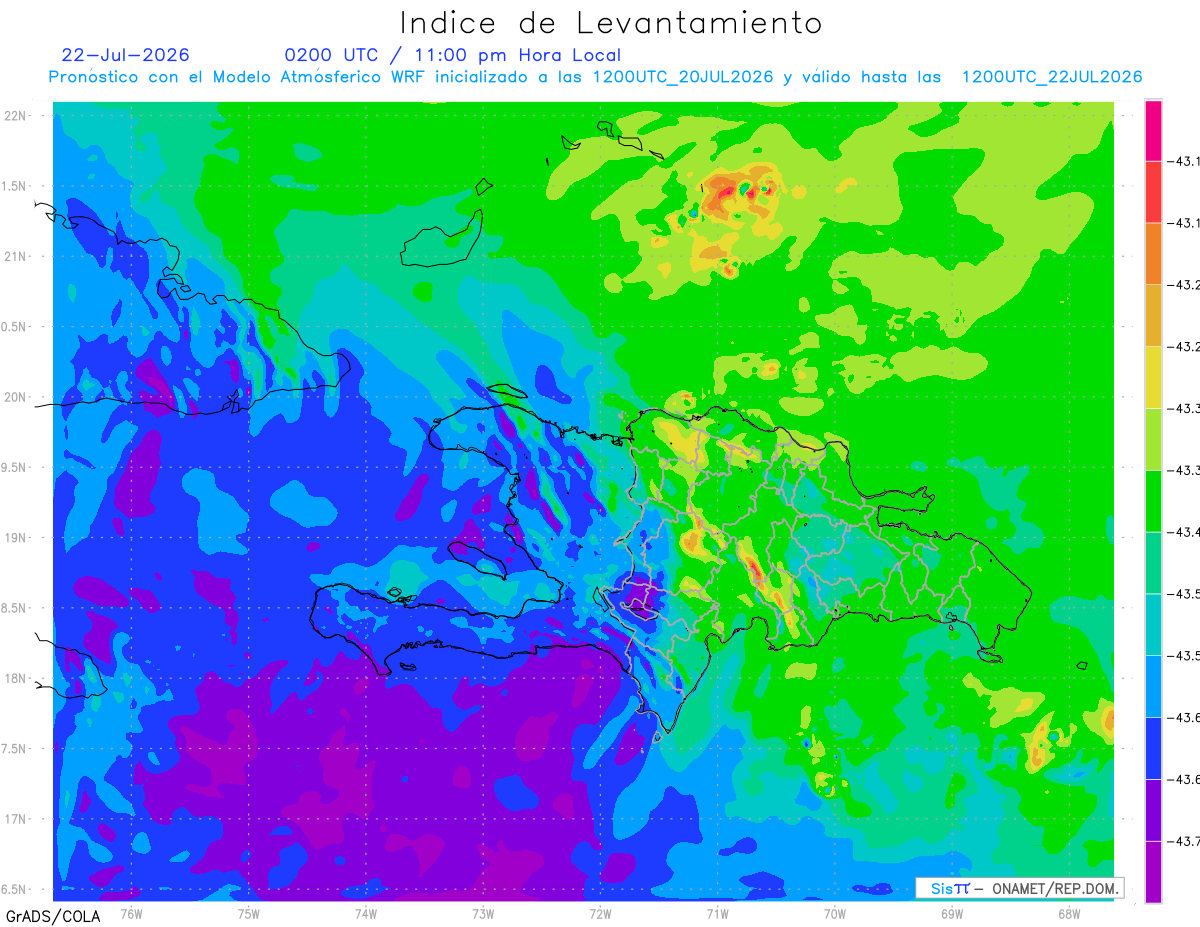Image resolution: width=1200 pixels, height=927 pixels.
Task: Pick the lime yellow-green legend swatch
Action: 1153,439
